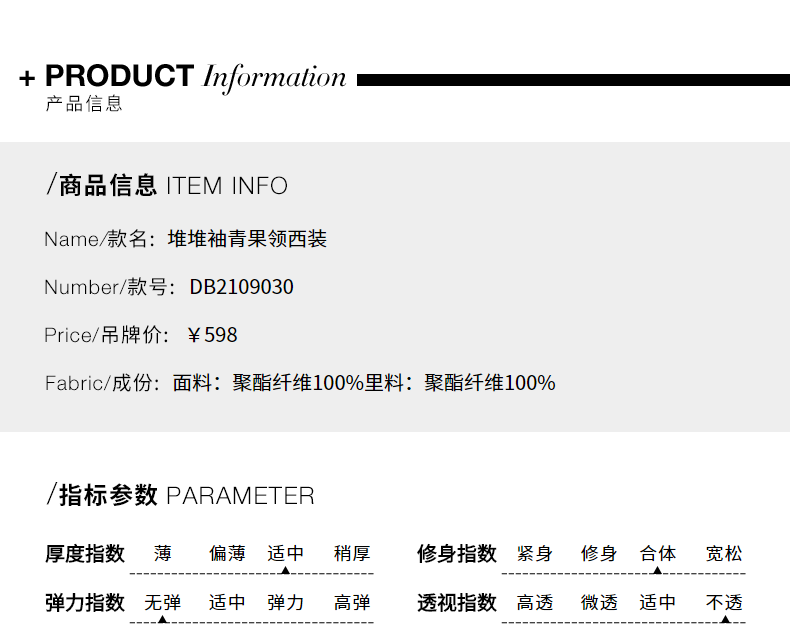Screen dimensions: 790x629
Task: Click the product number DB2109030
Action: pos(241,287)
